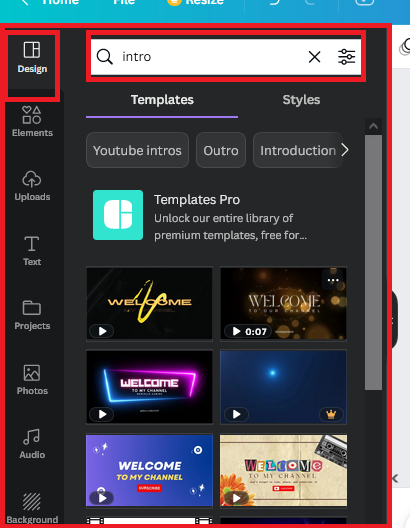Choose purple 'WELCOME TO MY CHANNEL' template

pos(149,470)
